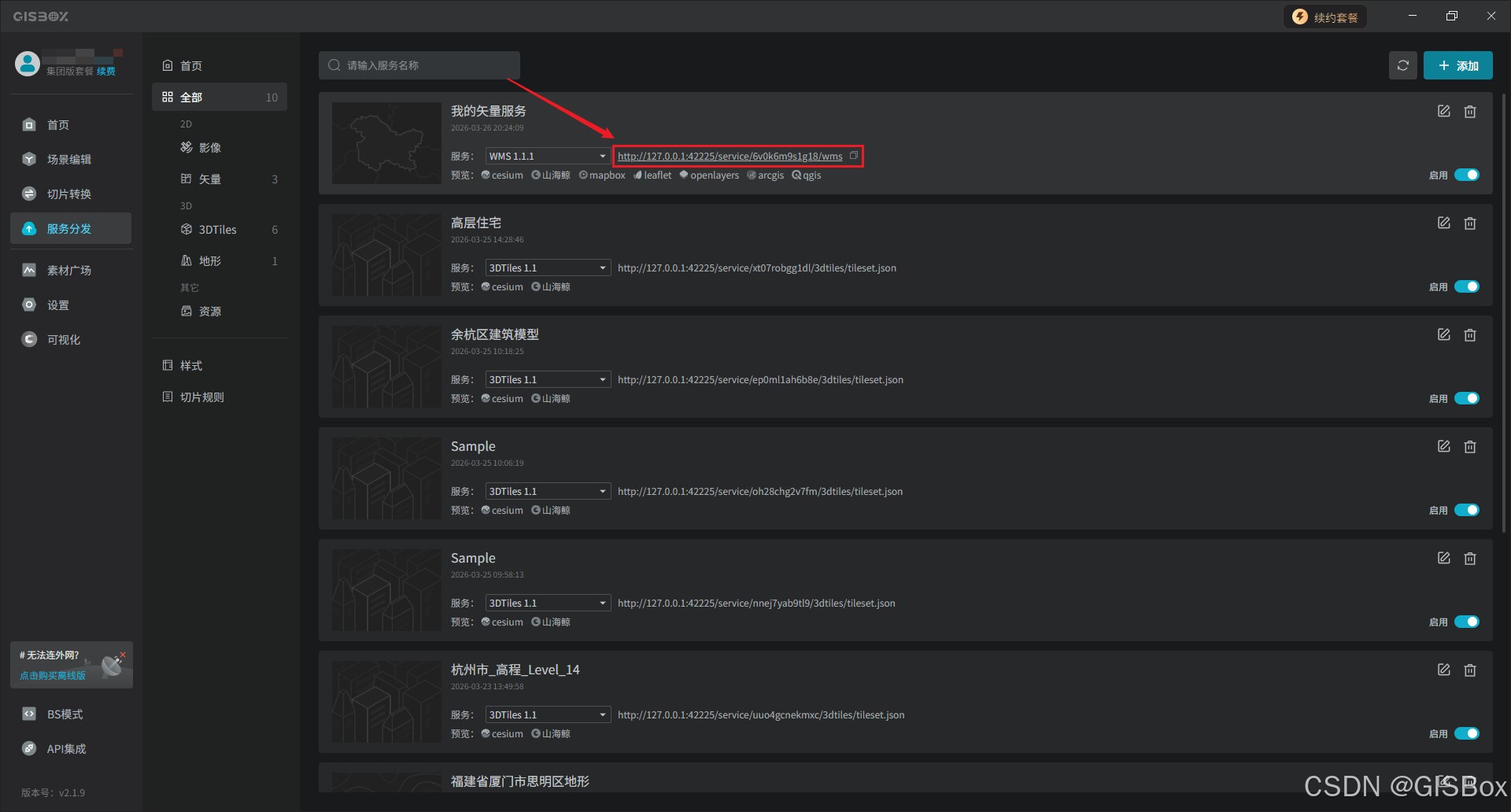
Task: Disable the 我的矢量服务 enable switch
Action: (1466, 175)
